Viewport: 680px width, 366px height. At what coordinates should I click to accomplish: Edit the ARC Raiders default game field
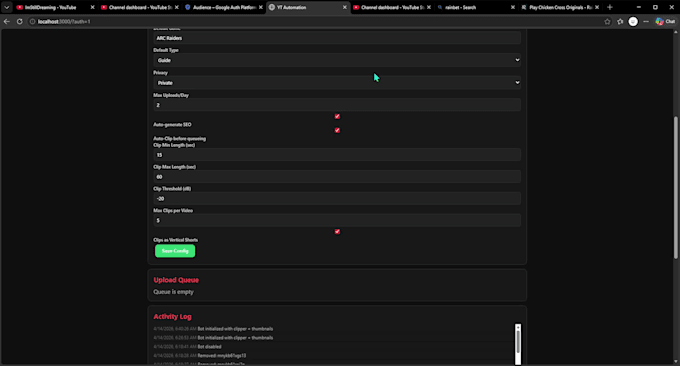click(x=337, y=38)
